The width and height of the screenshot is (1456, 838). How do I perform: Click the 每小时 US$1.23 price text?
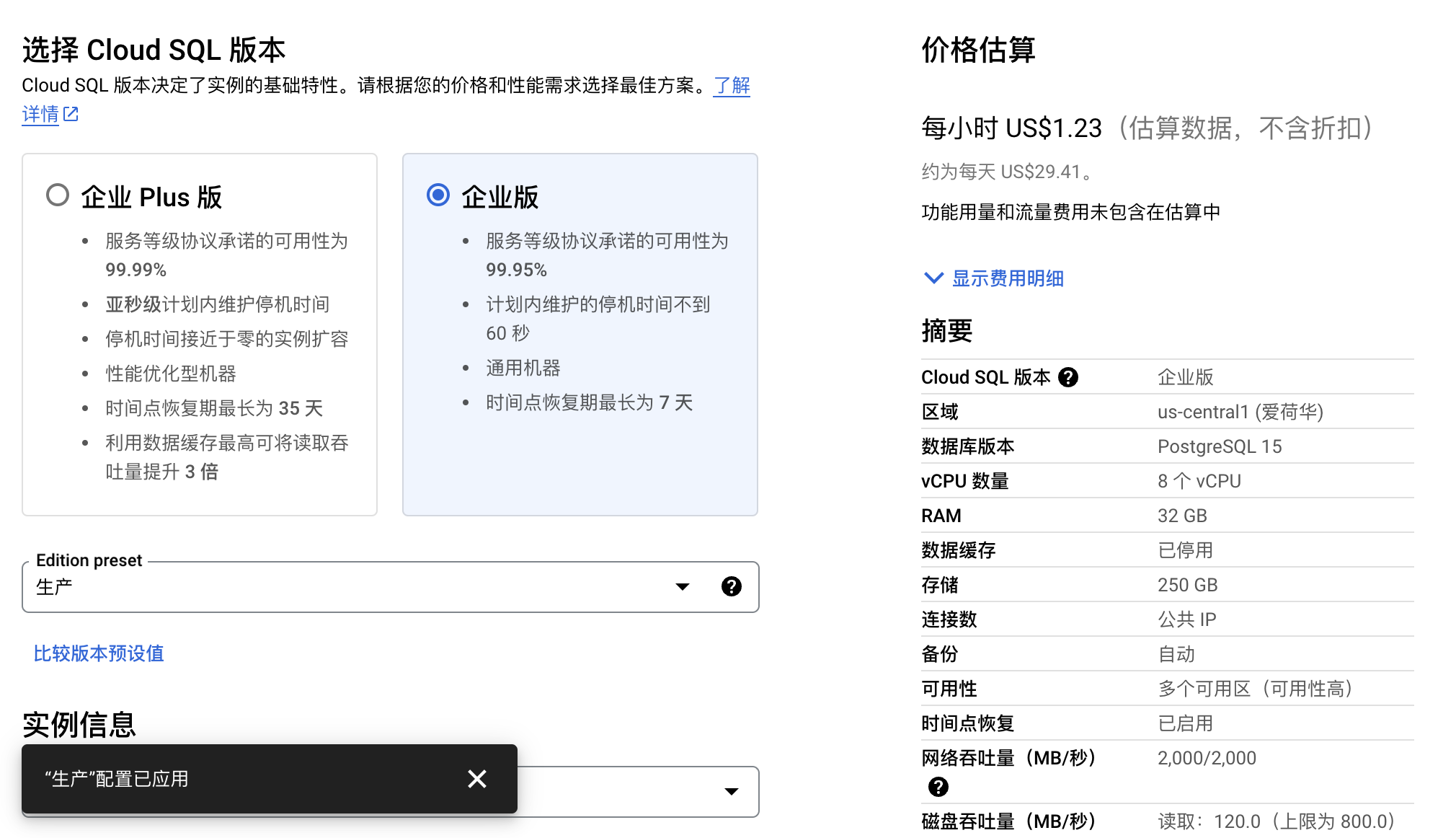(x=1012, y=128)
